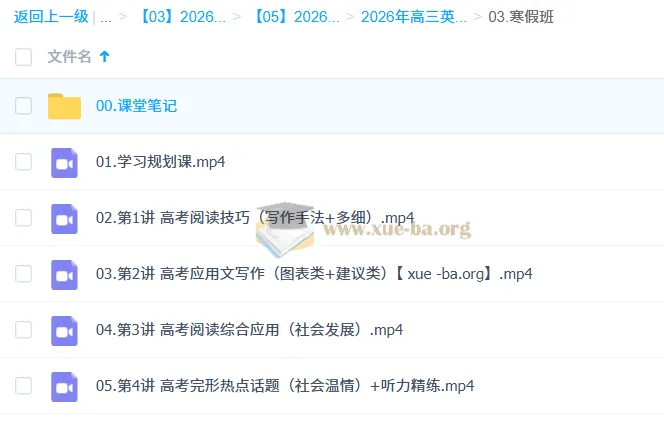
Task: Check the box for 00.课堂笔记 folder
Action: [x=24, y=106]
